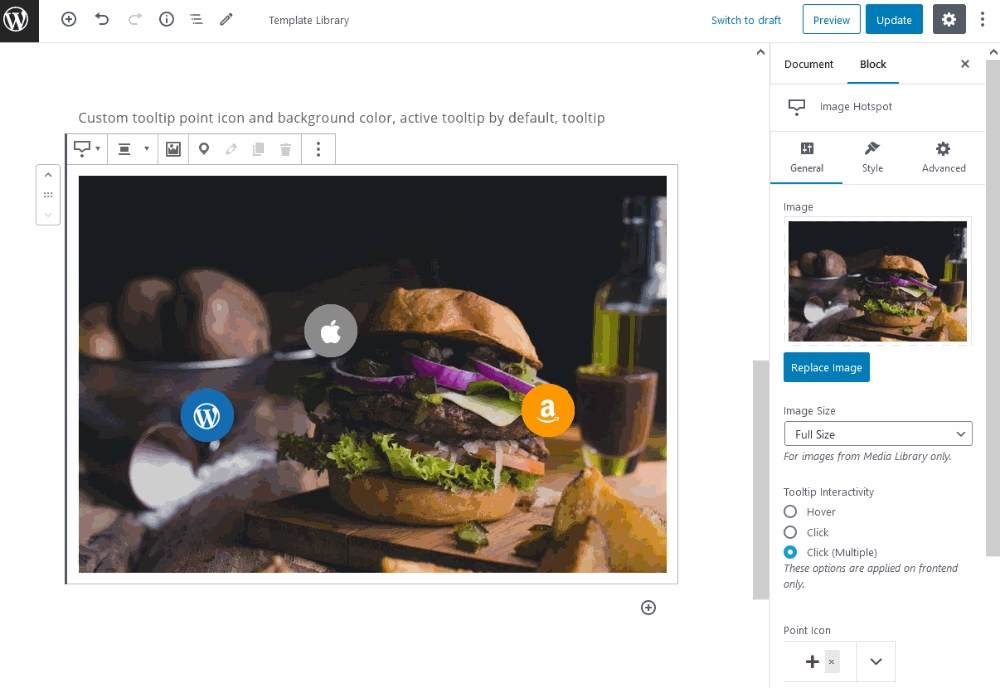Click the Preview button

pyautogui.click(x=831, y=20)
